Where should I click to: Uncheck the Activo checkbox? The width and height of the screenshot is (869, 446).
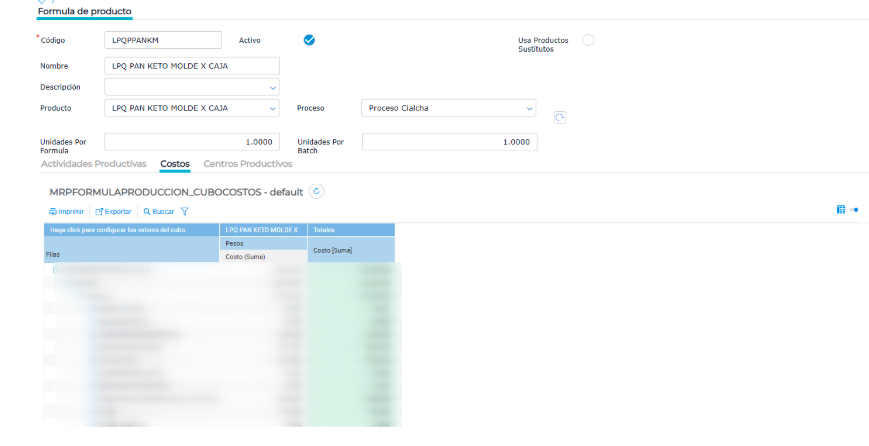(309, 40)
